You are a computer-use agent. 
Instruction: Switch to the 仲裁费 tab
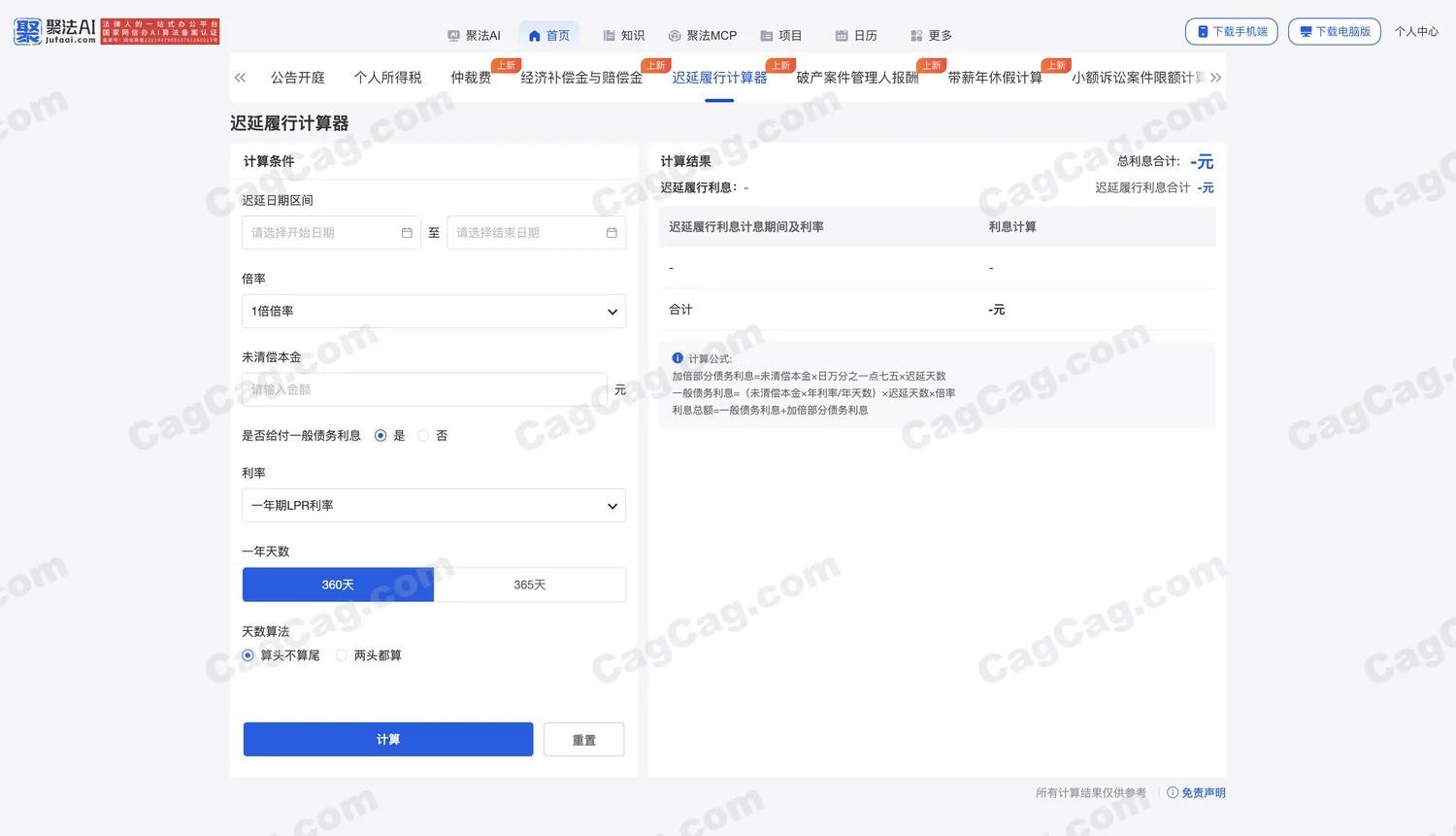[471, 78]
